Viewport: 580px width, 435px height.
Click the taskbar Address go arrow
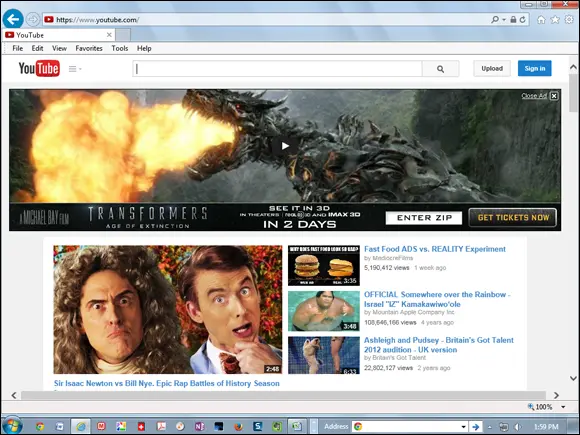click(476, 426)
